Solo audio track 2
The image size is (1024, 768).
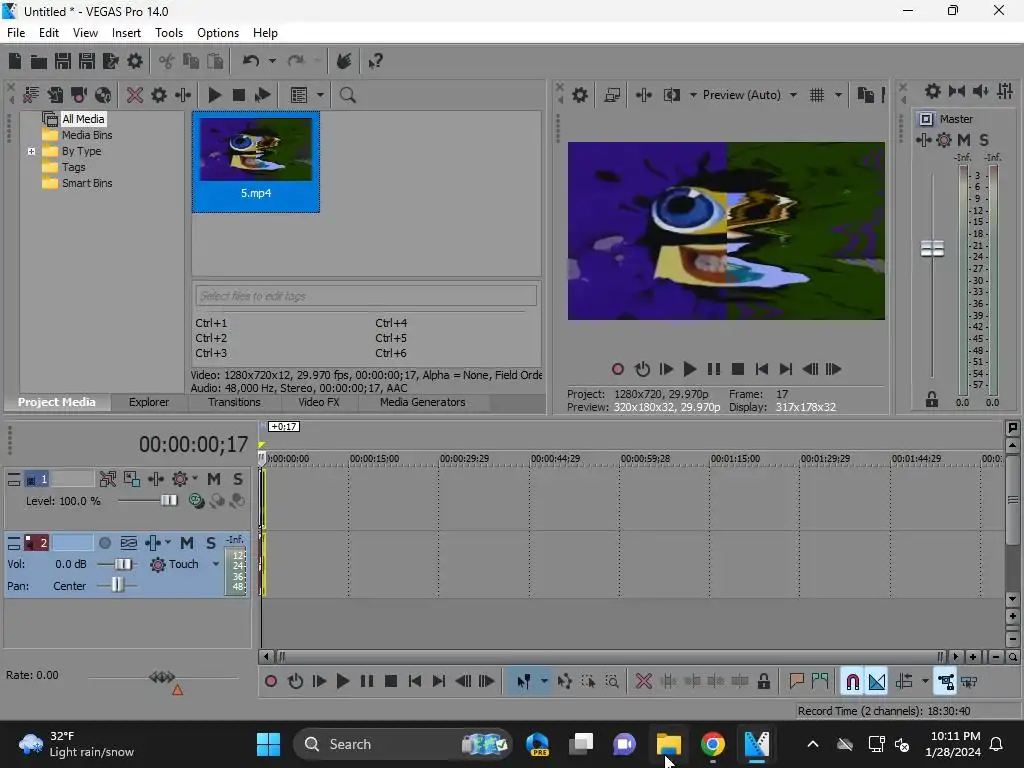pyautogui.click(x=211, y=543)
